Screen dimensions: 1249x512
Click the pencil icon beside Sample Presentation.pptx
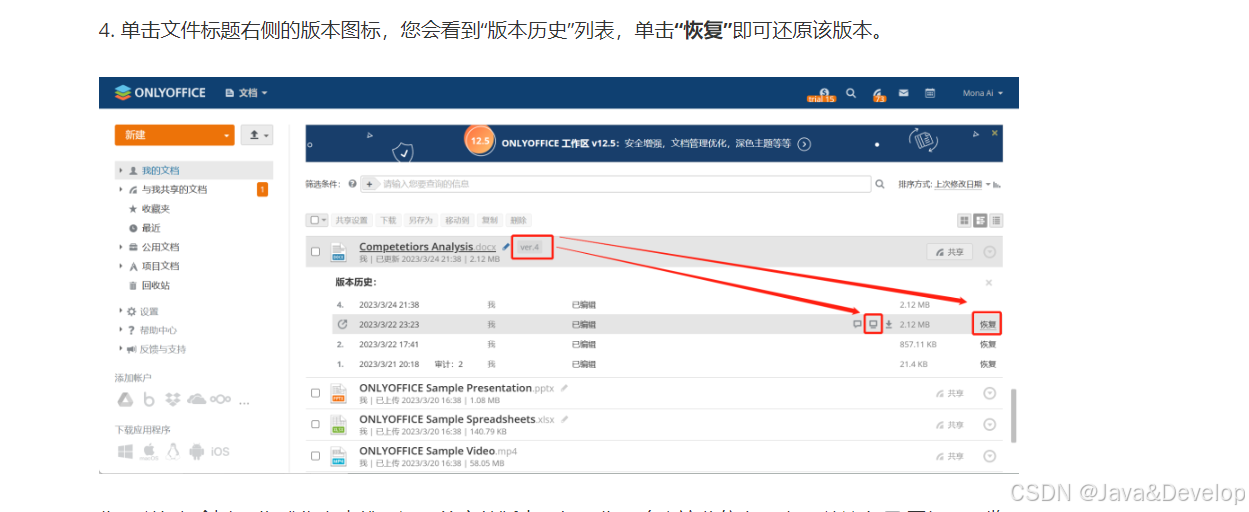tap(564, 387)
